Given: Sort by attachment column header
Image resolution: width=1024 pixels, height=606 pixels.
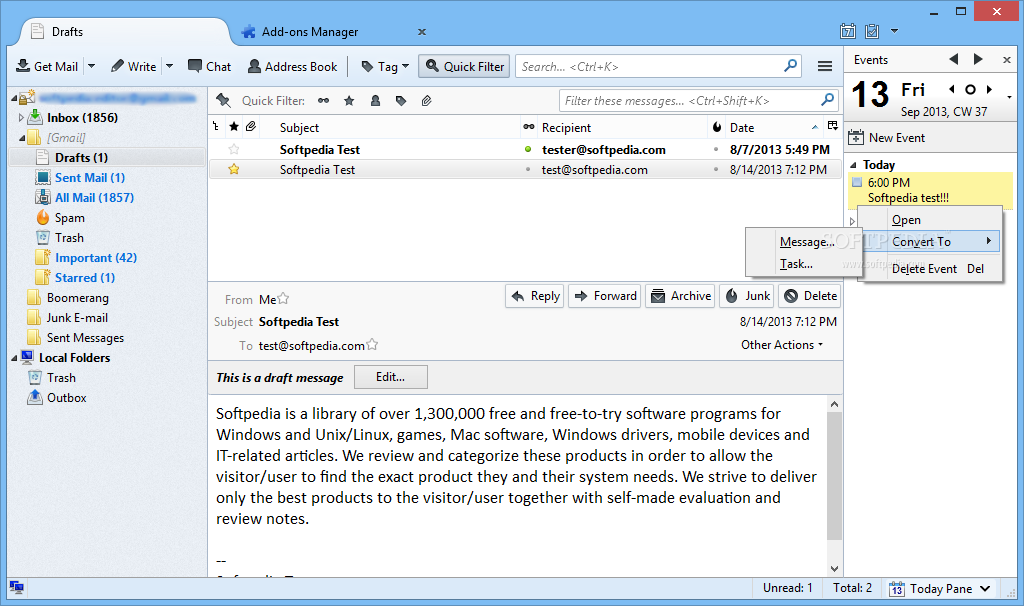Looking at the screenshot, I should [251, 127].
